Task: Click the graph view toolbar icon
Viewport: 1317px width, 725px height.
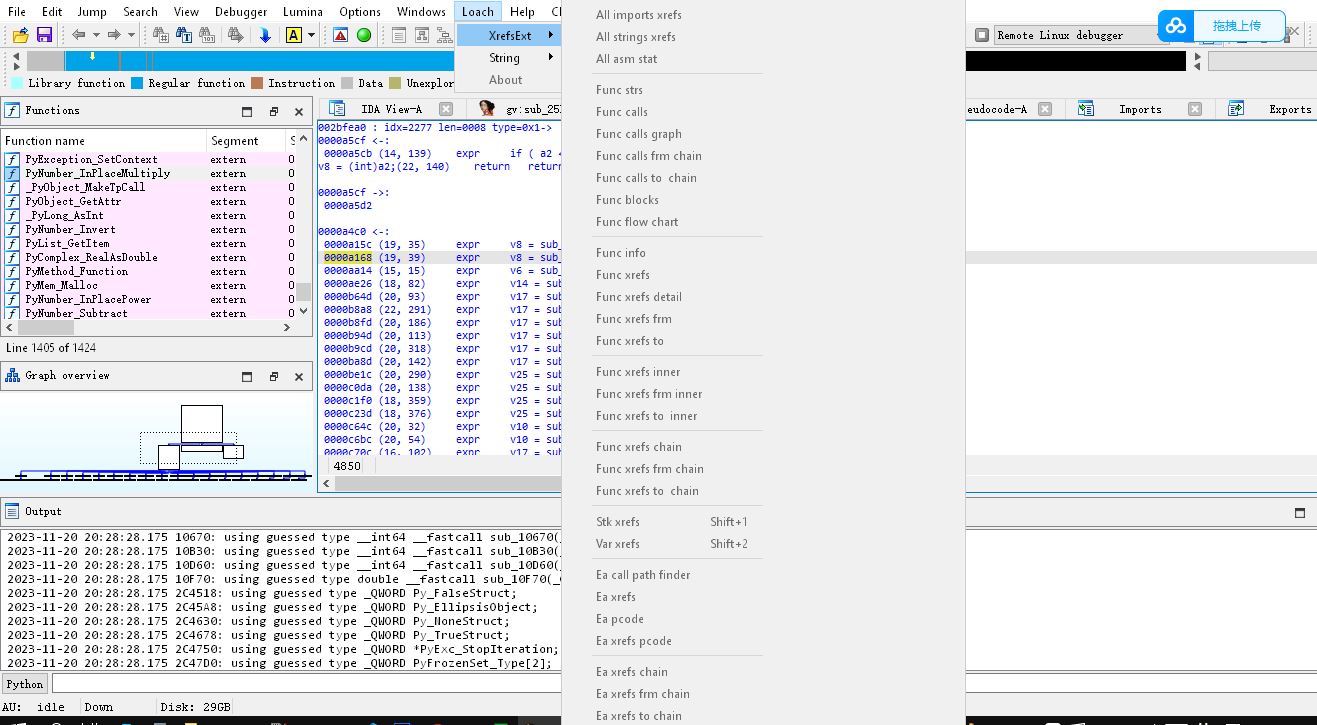Action: coord(421,35)
